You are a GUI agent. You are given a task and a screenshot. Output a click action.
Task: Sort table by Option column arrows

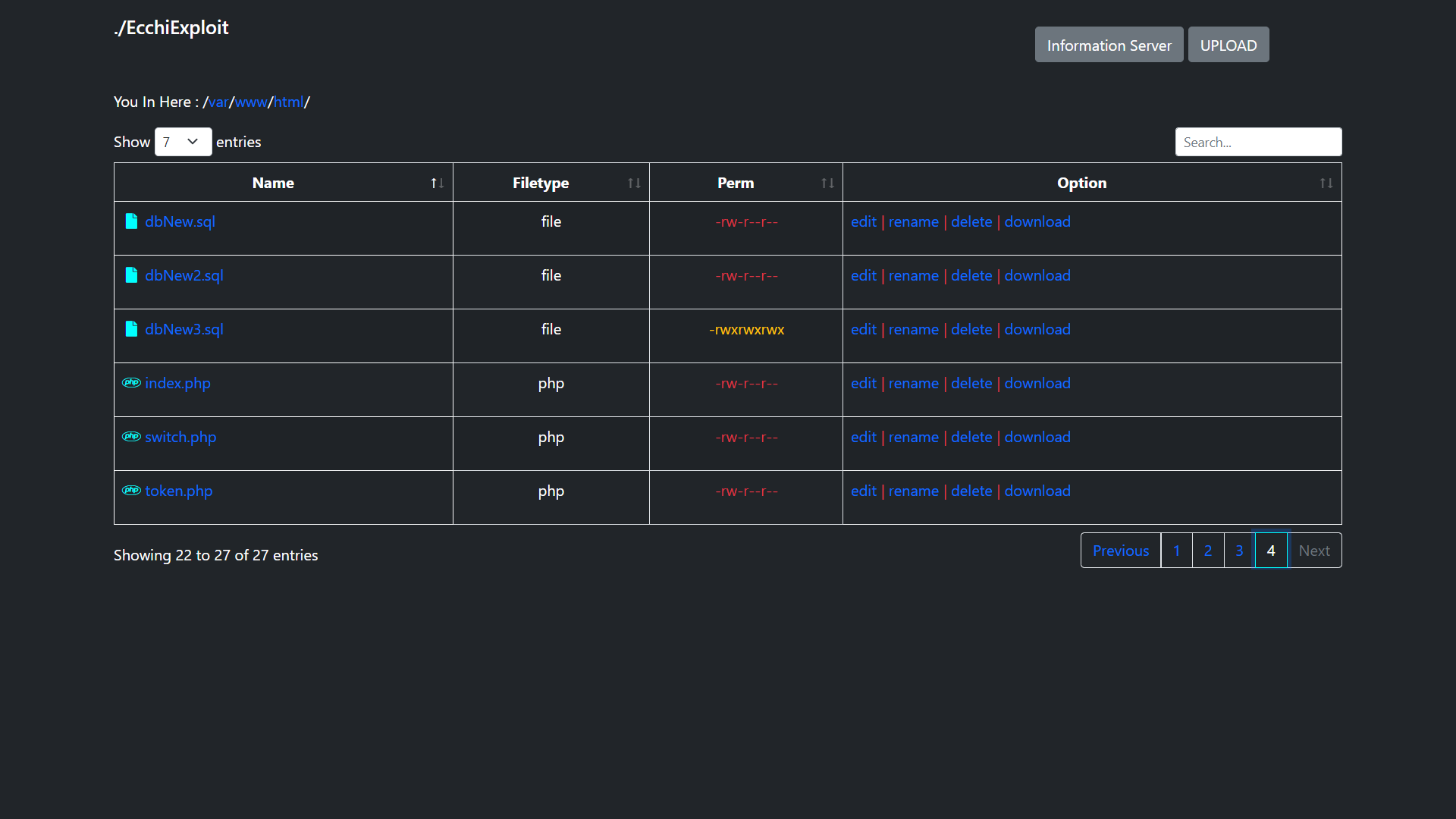1326,183
